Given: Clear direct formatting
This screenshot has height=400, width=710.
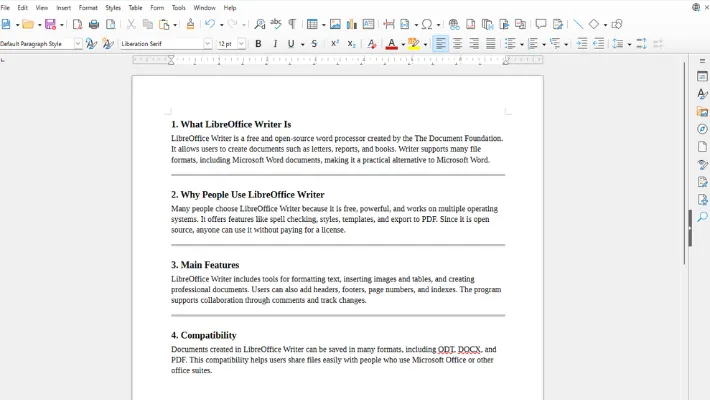Looking at the screenshot, I should click(x=372, y=43).
